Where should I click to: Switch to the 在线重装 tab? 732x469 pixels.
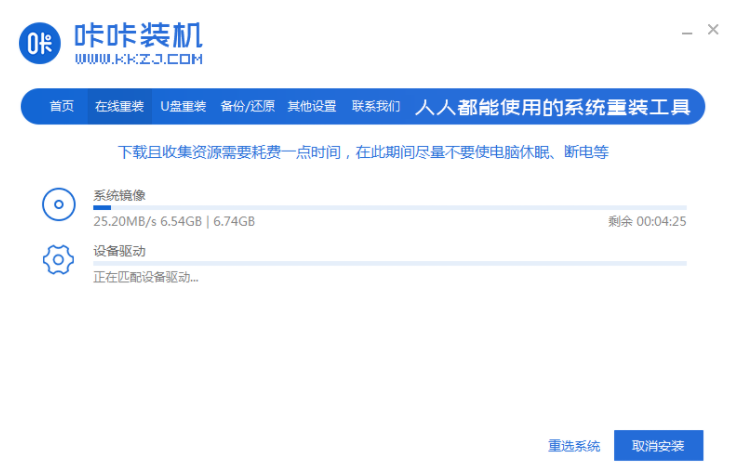point(120,106)
